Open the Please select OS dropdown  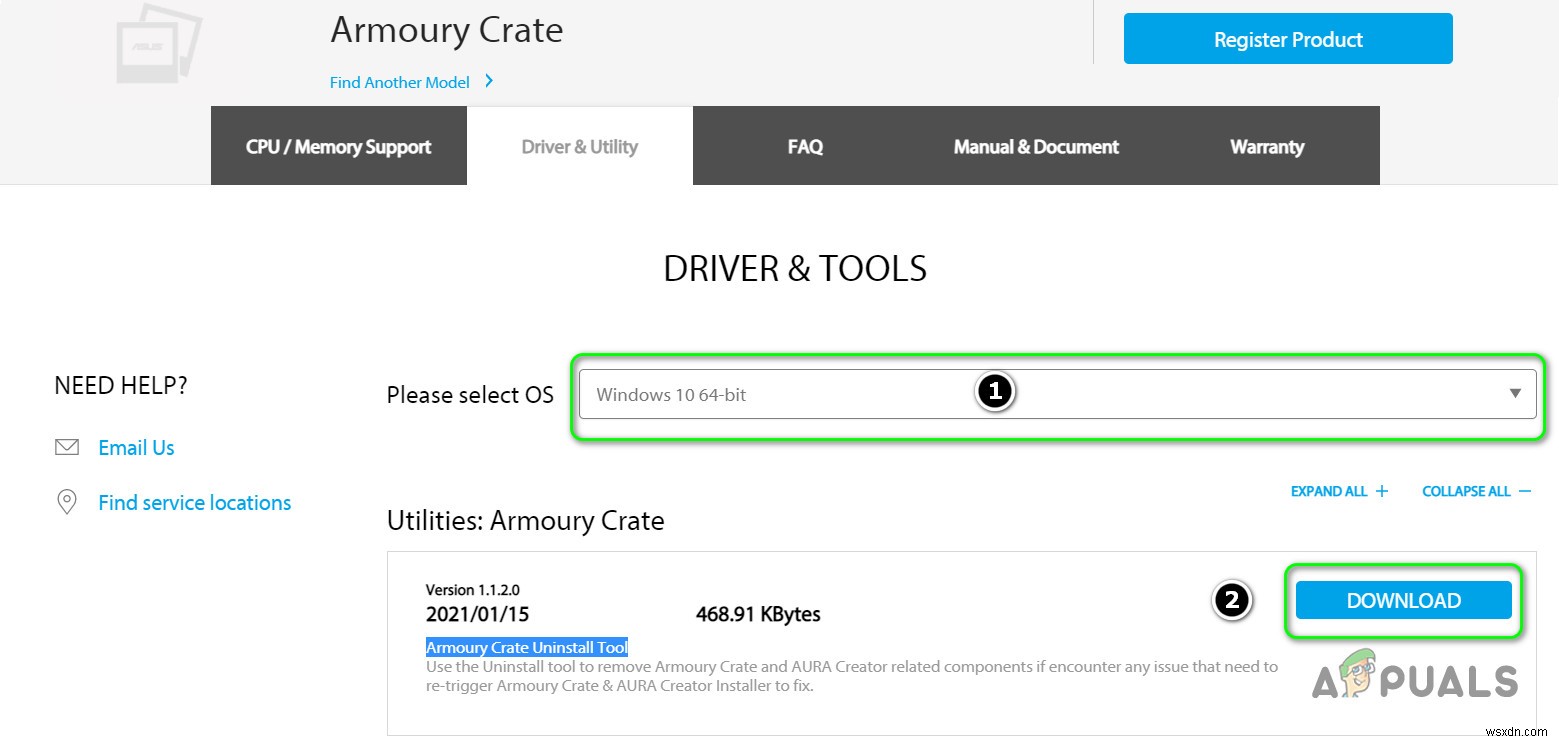(1057, 395)
